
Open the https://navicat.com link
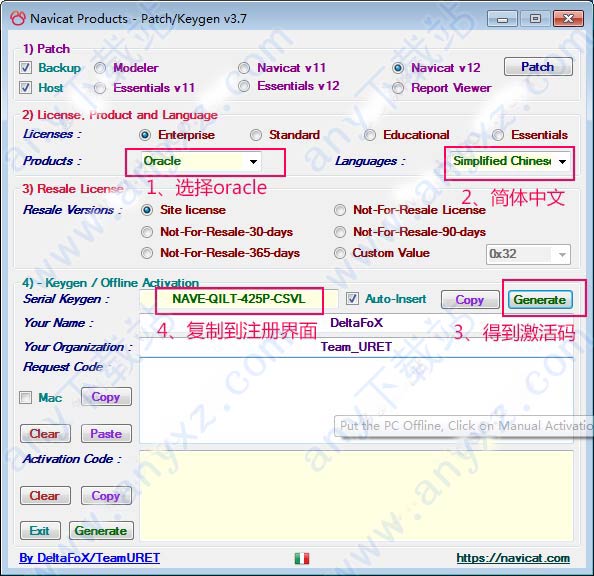[513, 558]
